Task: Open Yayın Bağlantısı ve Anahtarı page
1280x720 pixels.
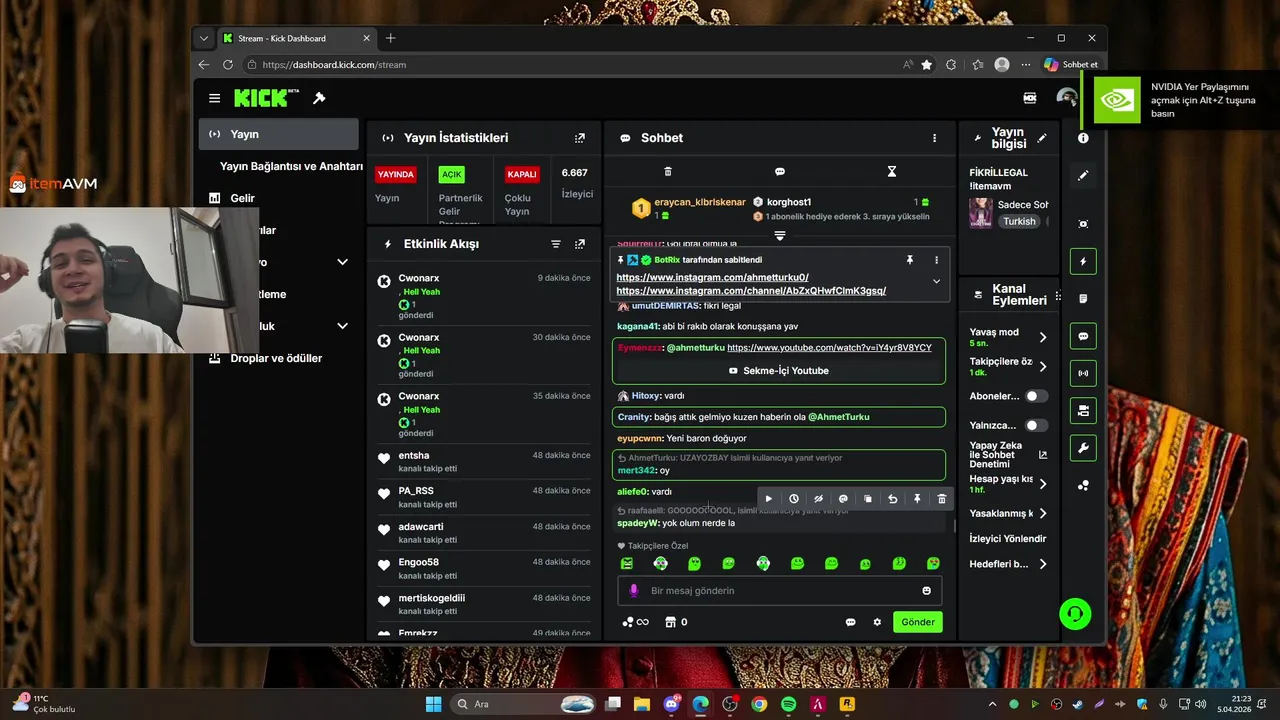Action: pyautogui.click(x=291, y=166)
